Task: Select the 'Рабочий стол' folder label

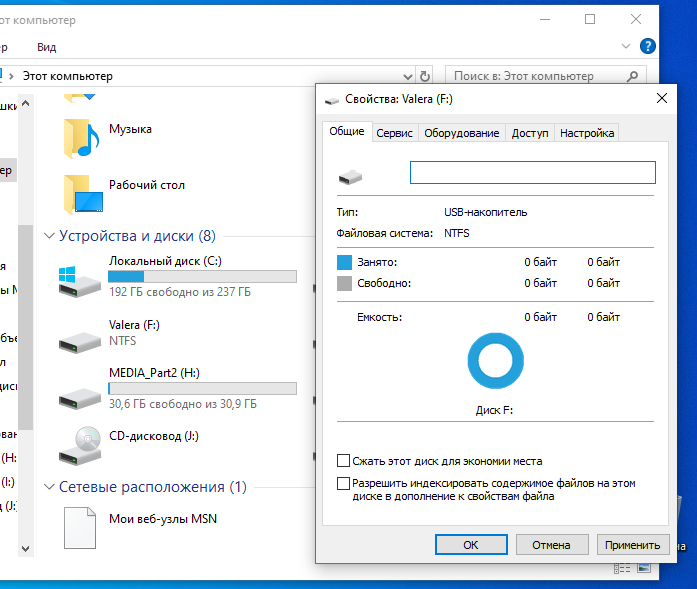Action: coord(147,185)
